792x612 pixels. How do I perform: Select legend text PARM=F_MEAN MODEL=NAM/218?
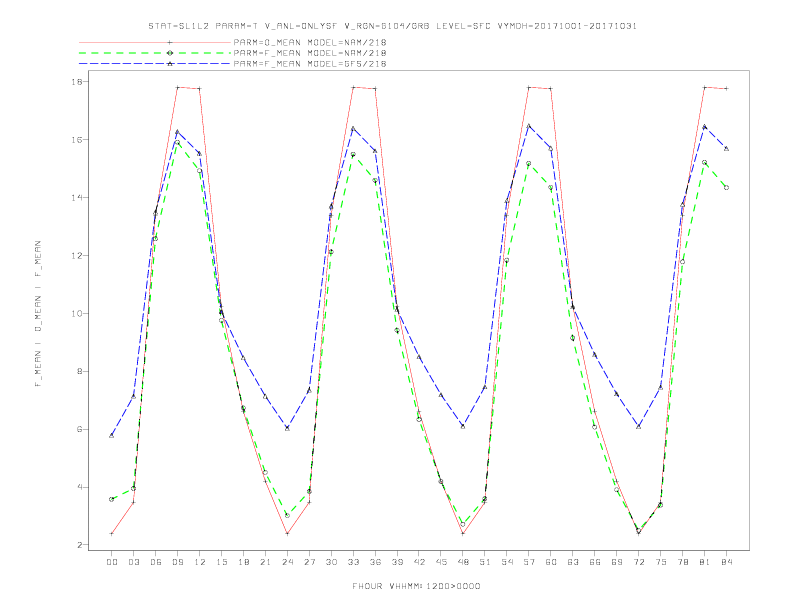[x=310, y=53]
